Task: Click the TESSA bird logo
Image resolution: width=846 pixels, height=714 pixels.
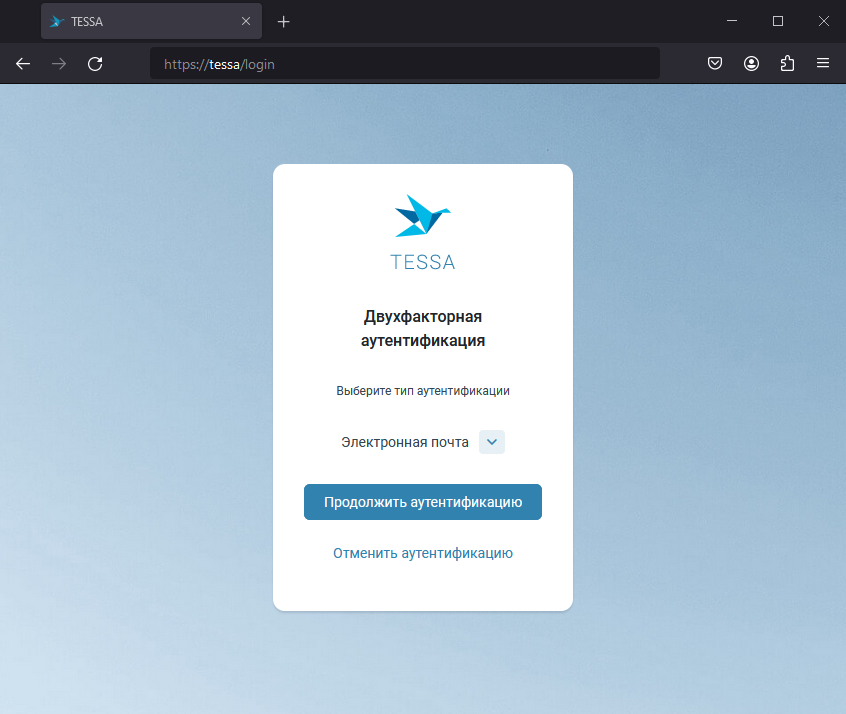Action: click(422, 216)
